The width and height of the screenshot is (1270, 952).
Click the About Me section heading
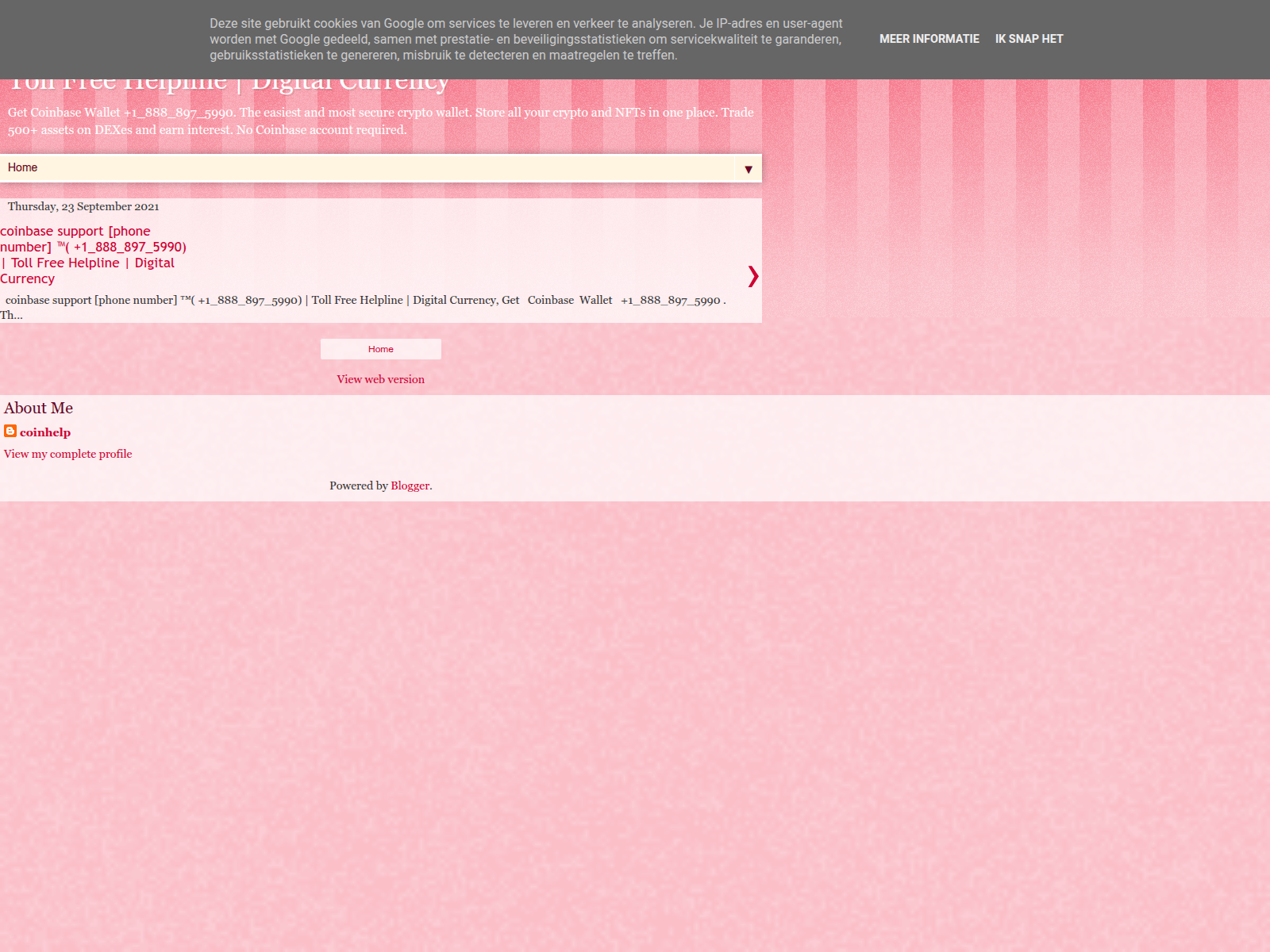click(x=38, y=408)
